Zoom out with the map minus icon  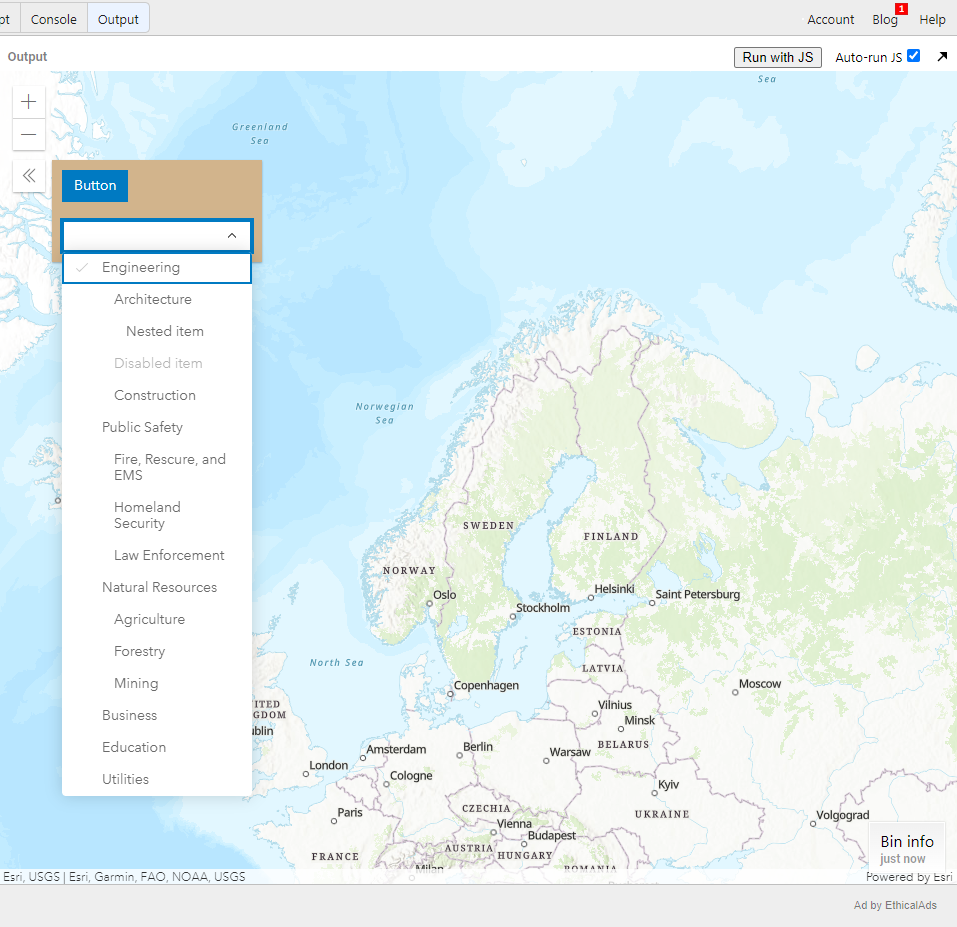29,134
